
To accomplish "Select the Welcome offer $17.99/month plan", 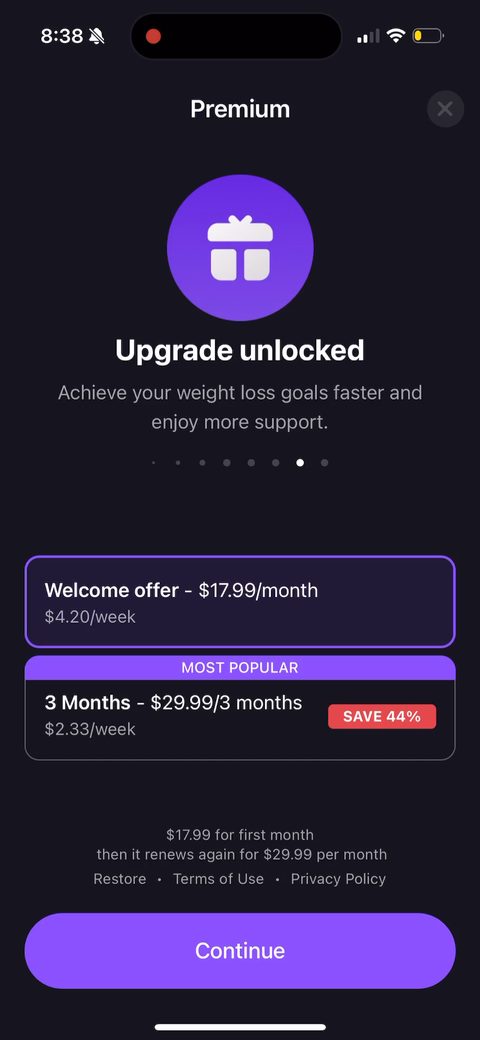I will pos(240,602).
